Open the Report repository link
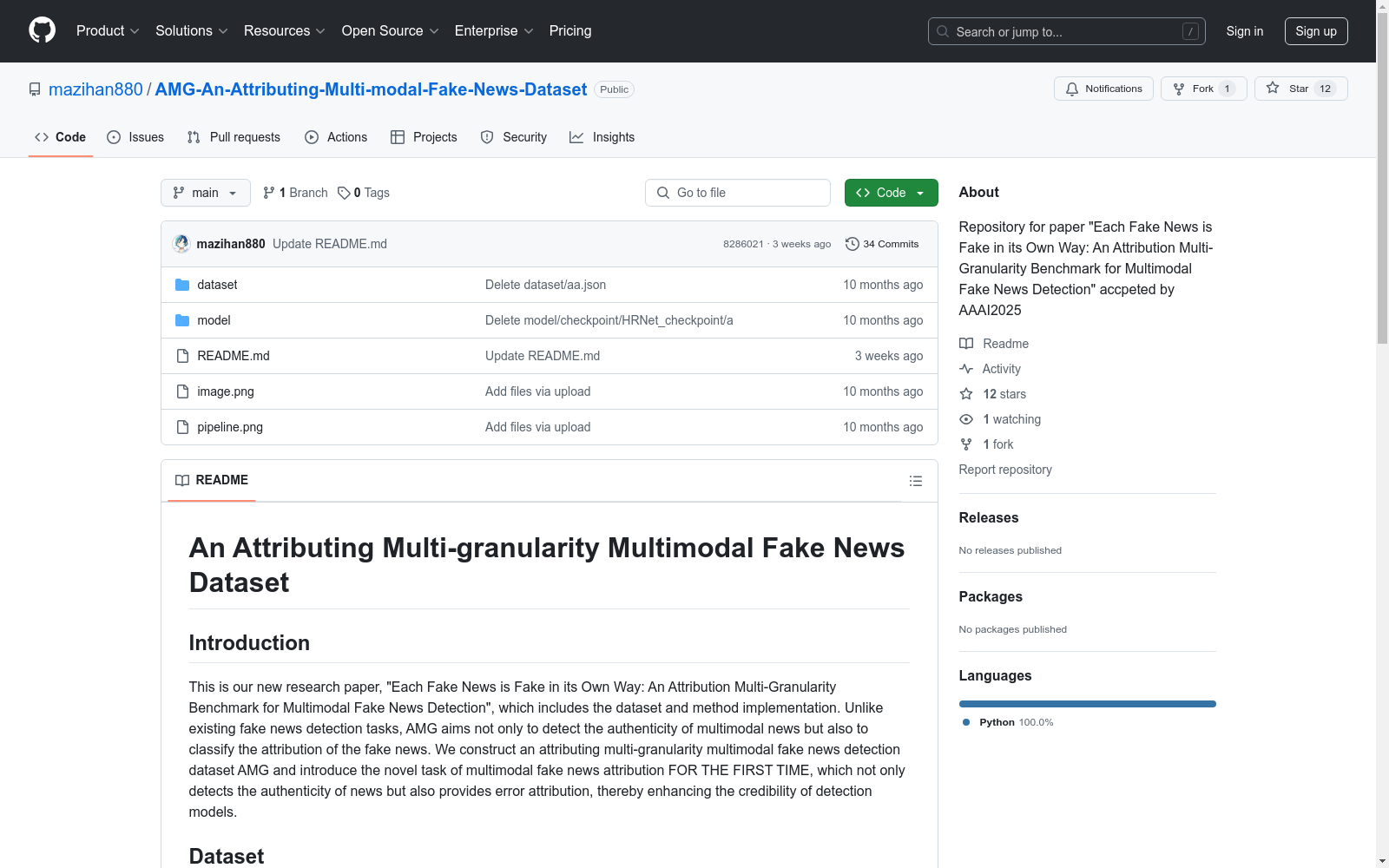This screenshot has width=1389, height=868. (x=1005, y=470)
